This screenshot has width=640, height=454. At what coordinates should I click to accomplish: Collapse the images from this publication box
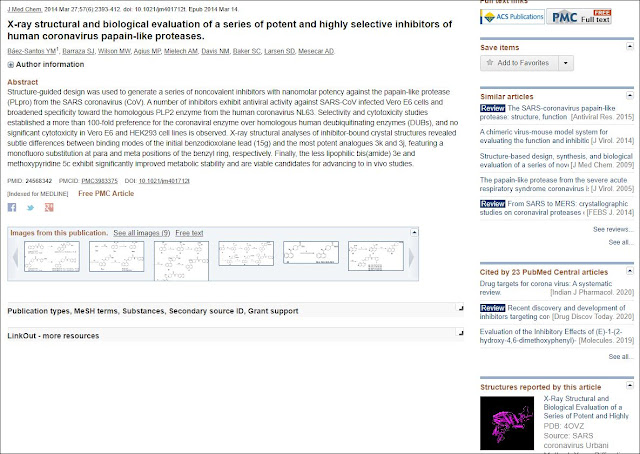[x=414, y=232]
